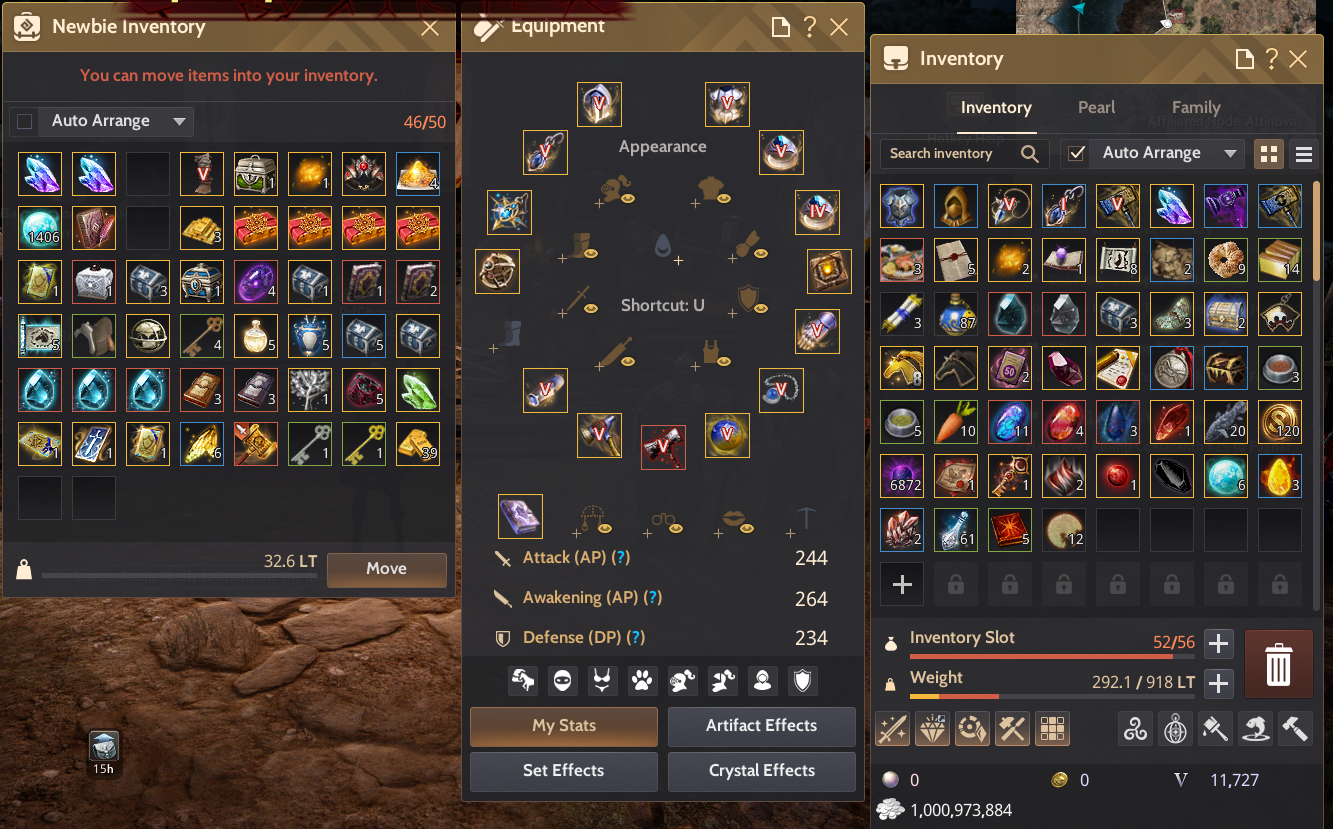Click the paw print pet icon
This screenshot has width=1333, height=829.
[x=642, y=681]
